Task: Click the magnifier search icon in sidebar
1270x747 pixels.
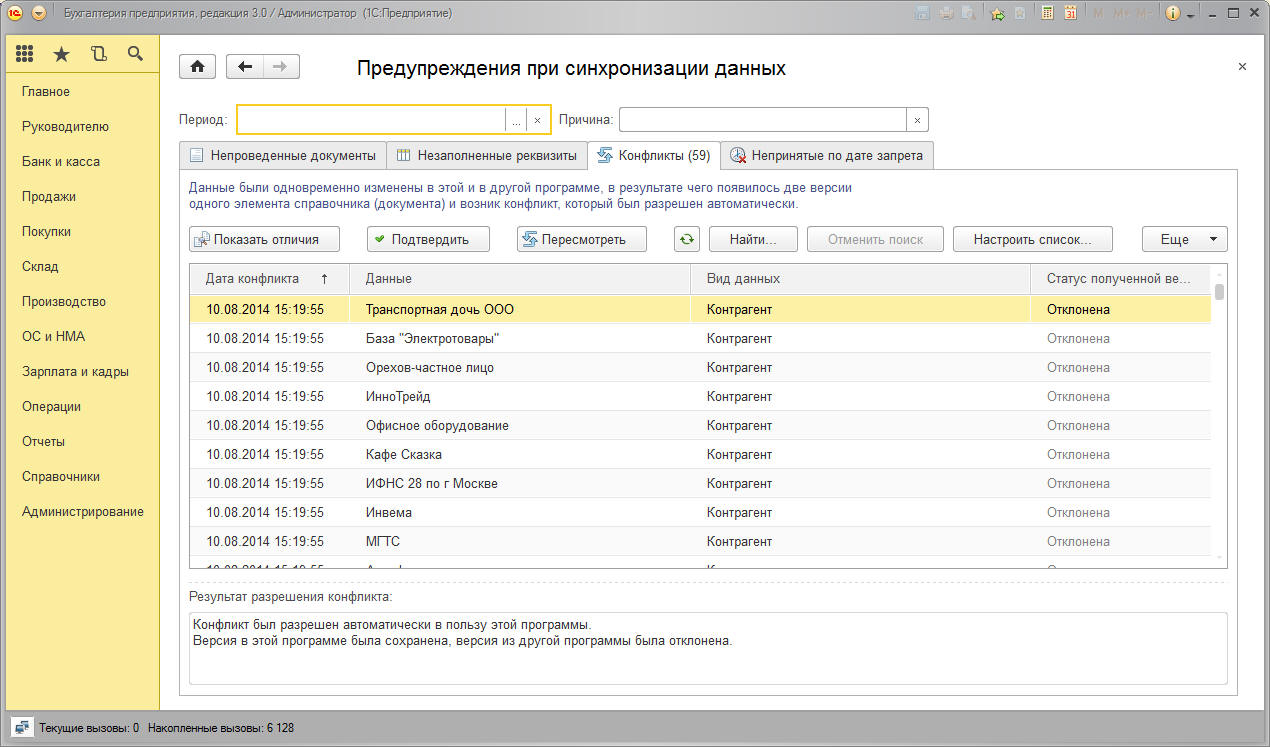Action: [x=135, y=54]
